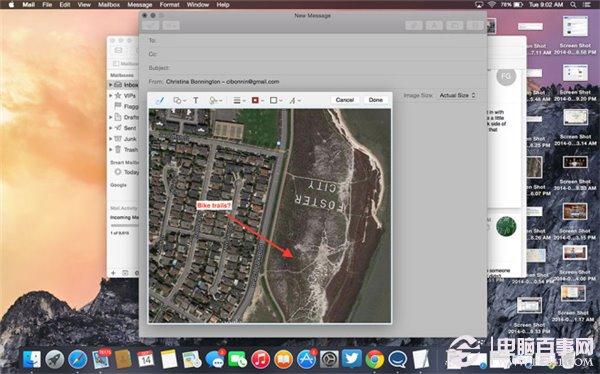Open the Flagged mailbox in Mail sidebar
This screenshot has height=374, width=600.
(127, 106)
